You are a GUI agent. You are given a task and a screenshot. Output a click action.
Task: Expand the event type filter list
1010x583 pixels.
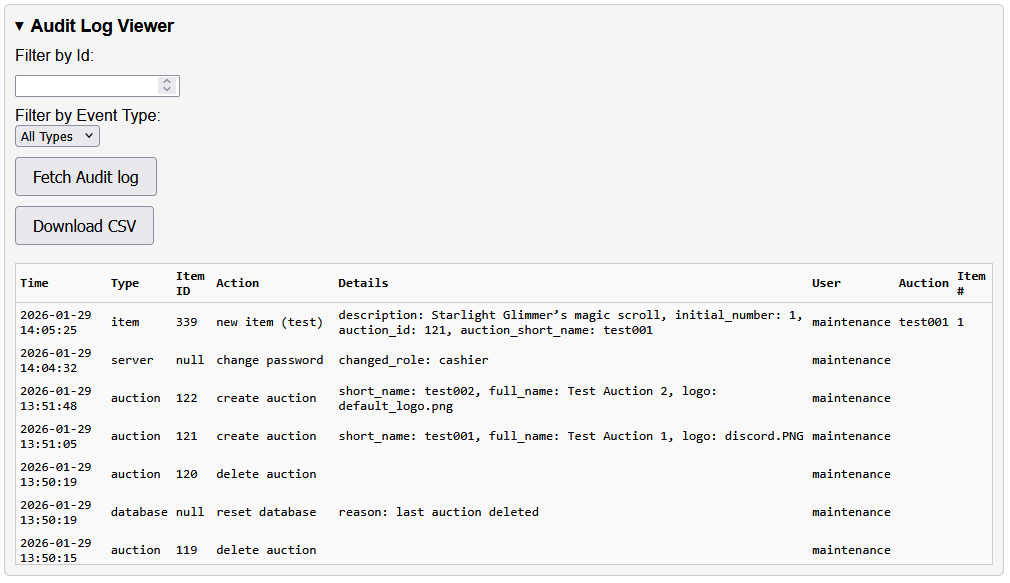[x=56, y=136]
